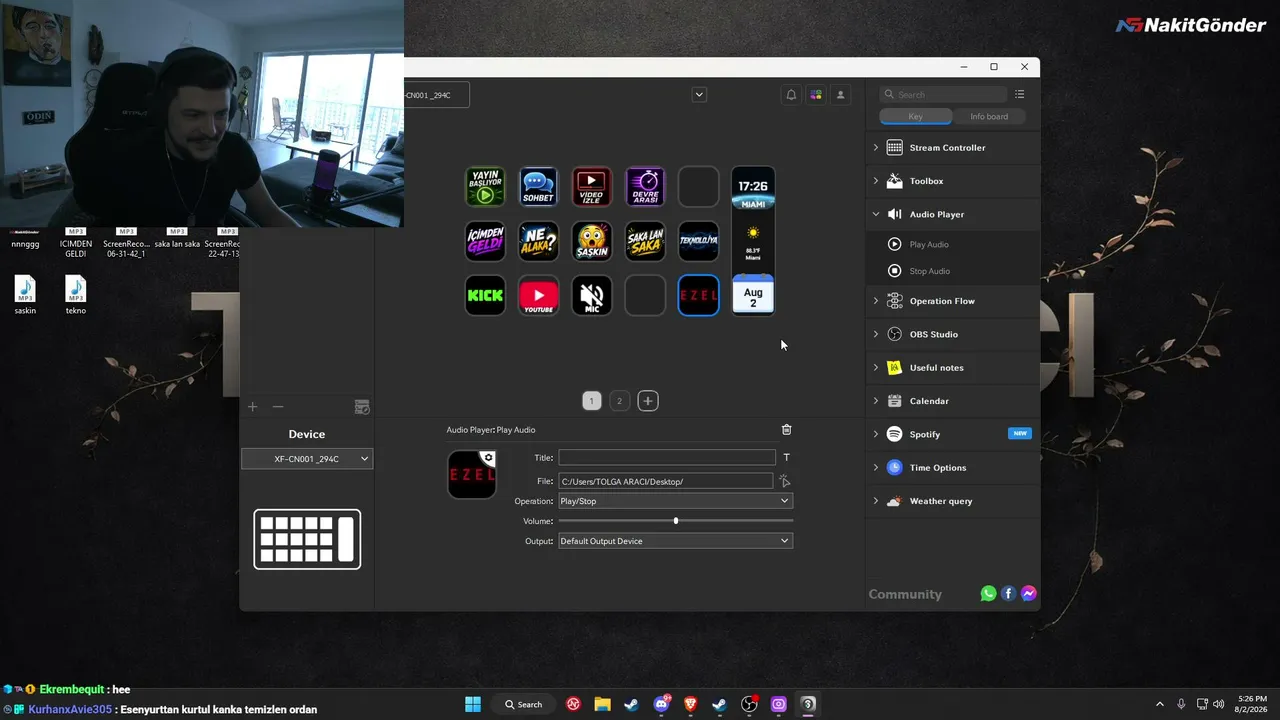Click the File path field

pyautogui.click(x=665, y=481)
